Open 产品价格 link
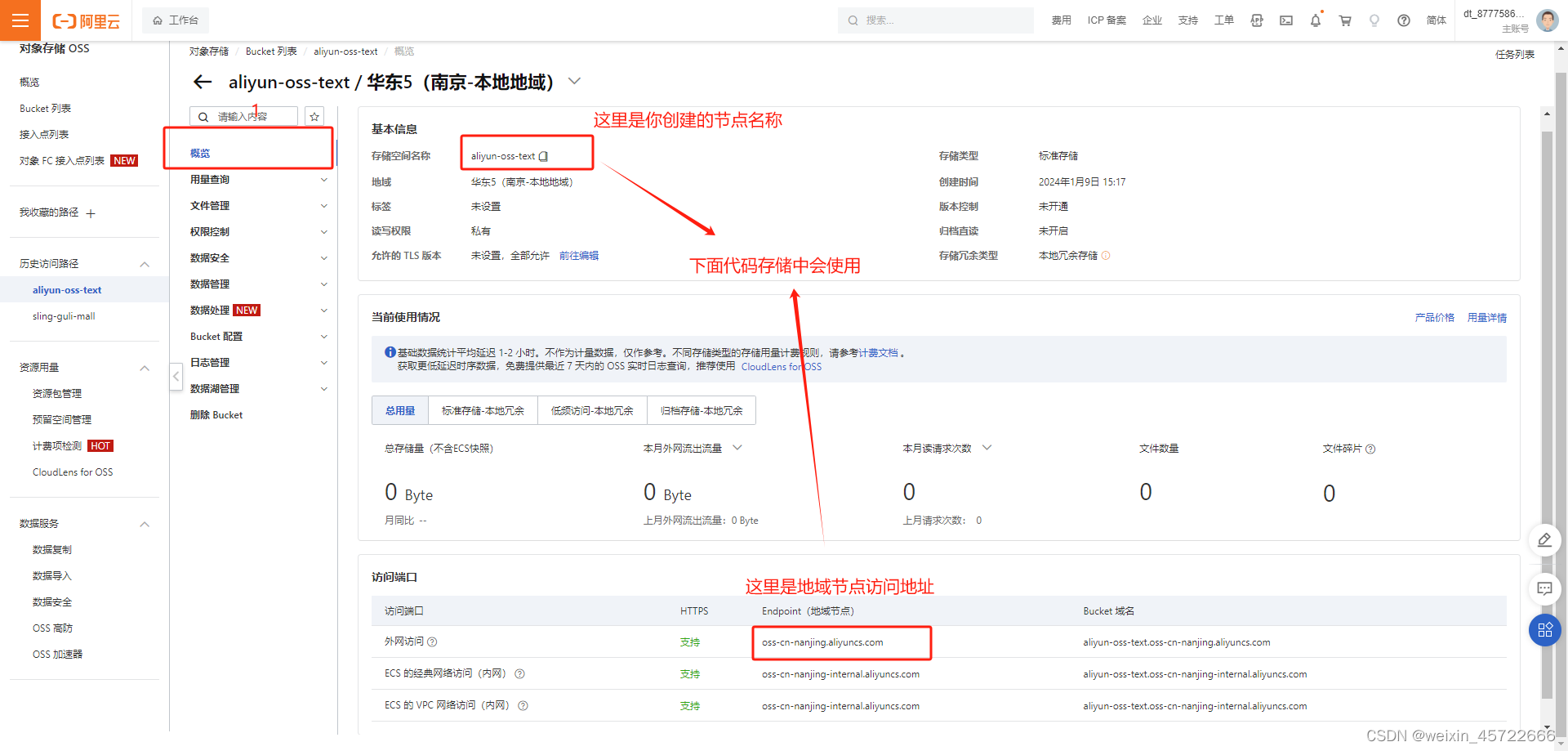 [x=1435, y=318]
